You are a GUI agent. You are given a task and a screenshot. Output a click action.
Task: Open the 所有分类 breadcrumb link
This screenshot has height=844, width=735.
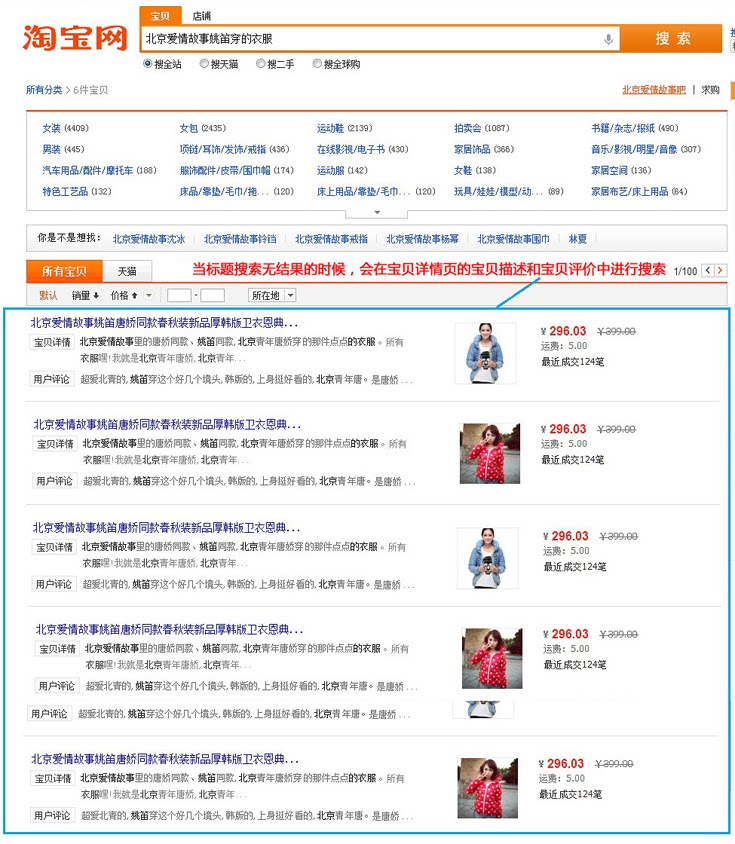[44, 90]
